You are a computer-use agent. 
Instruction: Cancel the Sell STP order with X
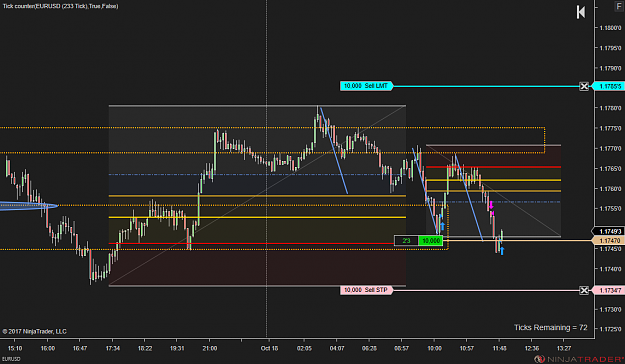584,290
